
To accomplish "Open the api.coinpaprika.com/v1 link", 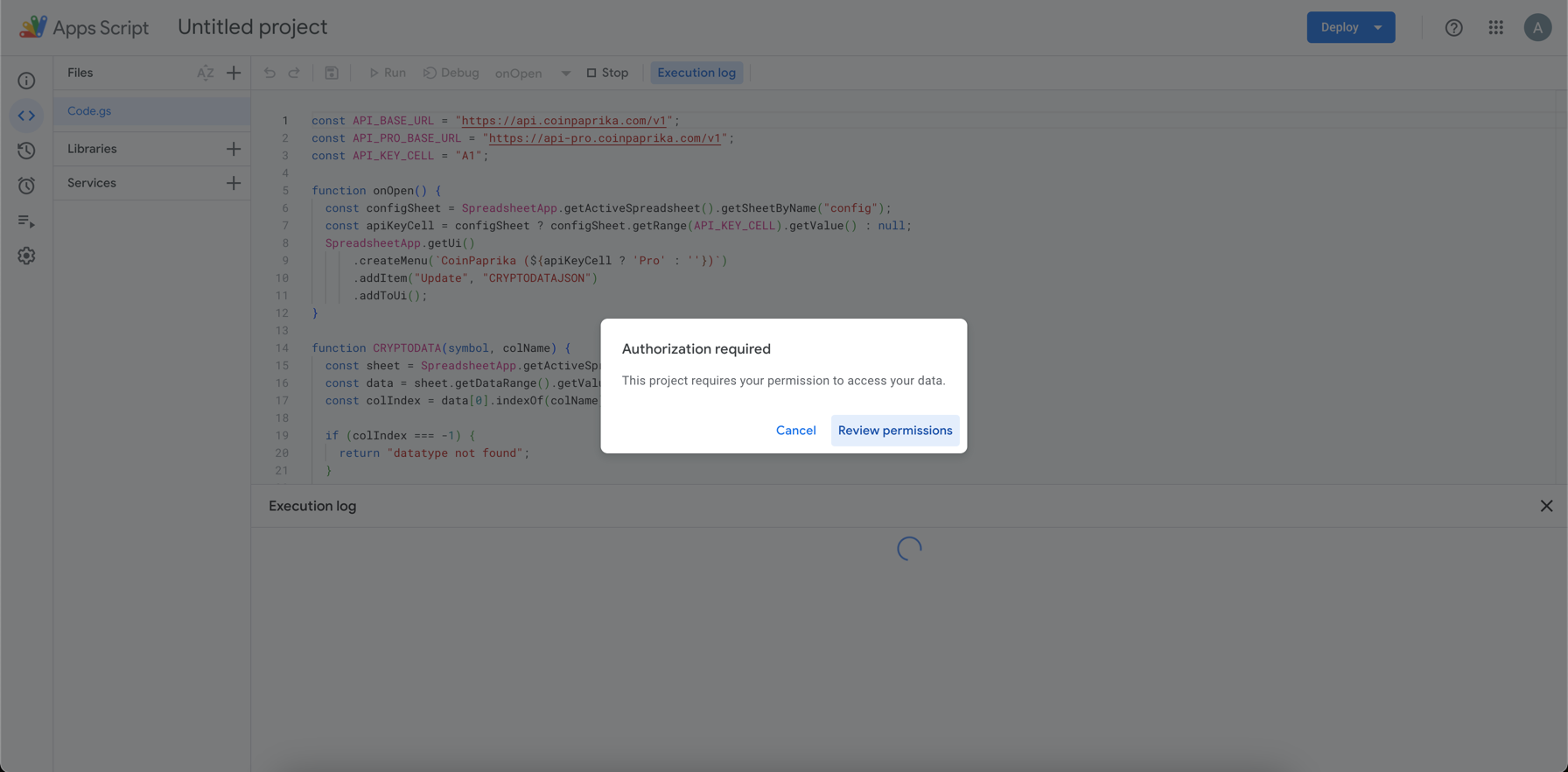I will tap(563, 121).
